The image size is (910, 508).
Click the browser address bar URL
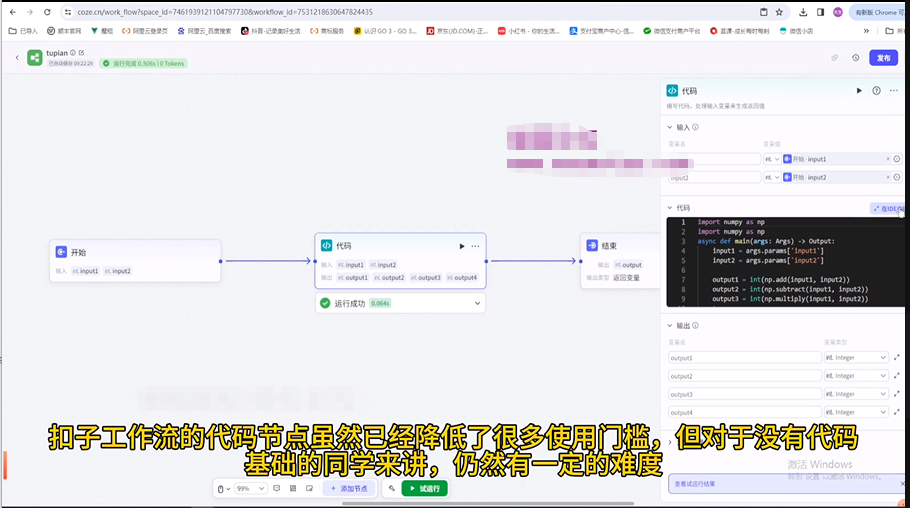coord(225,12)
